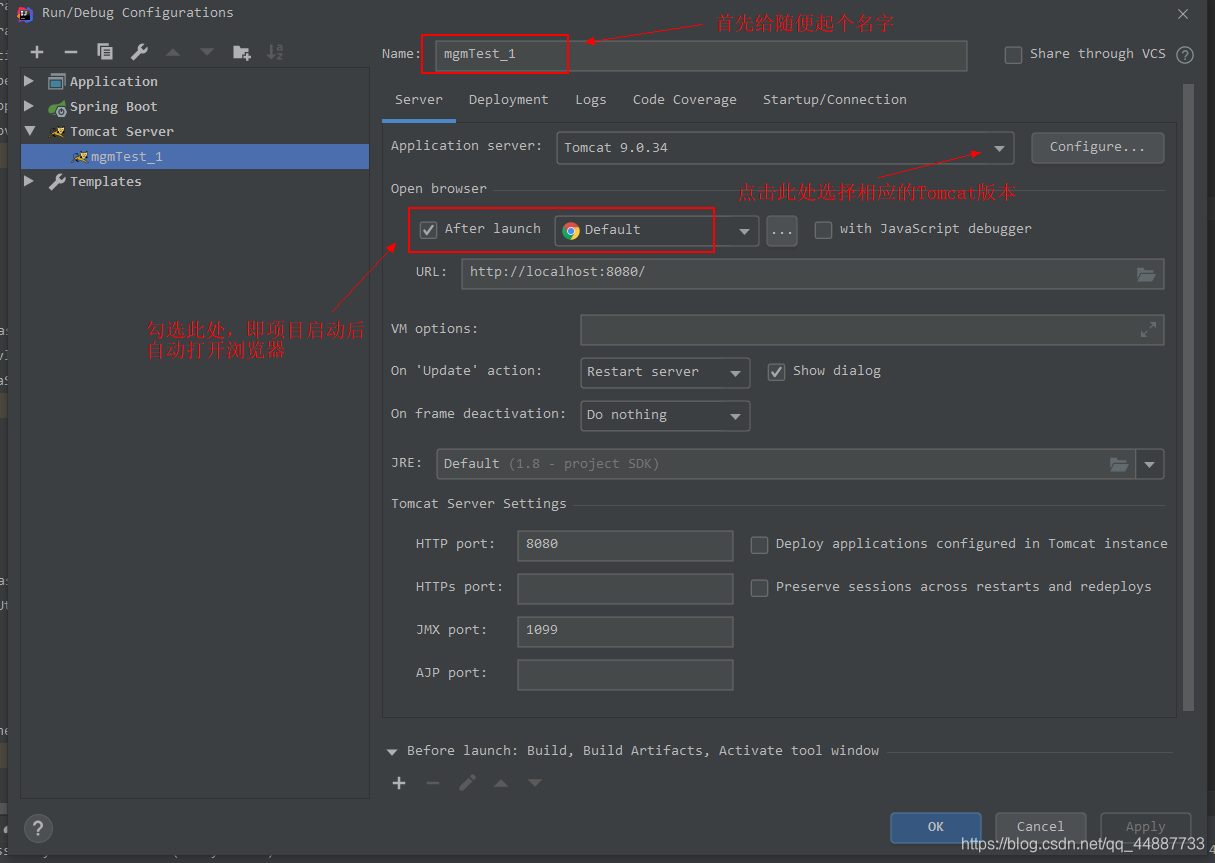Open the Default browser dropdown
Viewport: 1215px width, 863px height.
[x=656, y=231]
